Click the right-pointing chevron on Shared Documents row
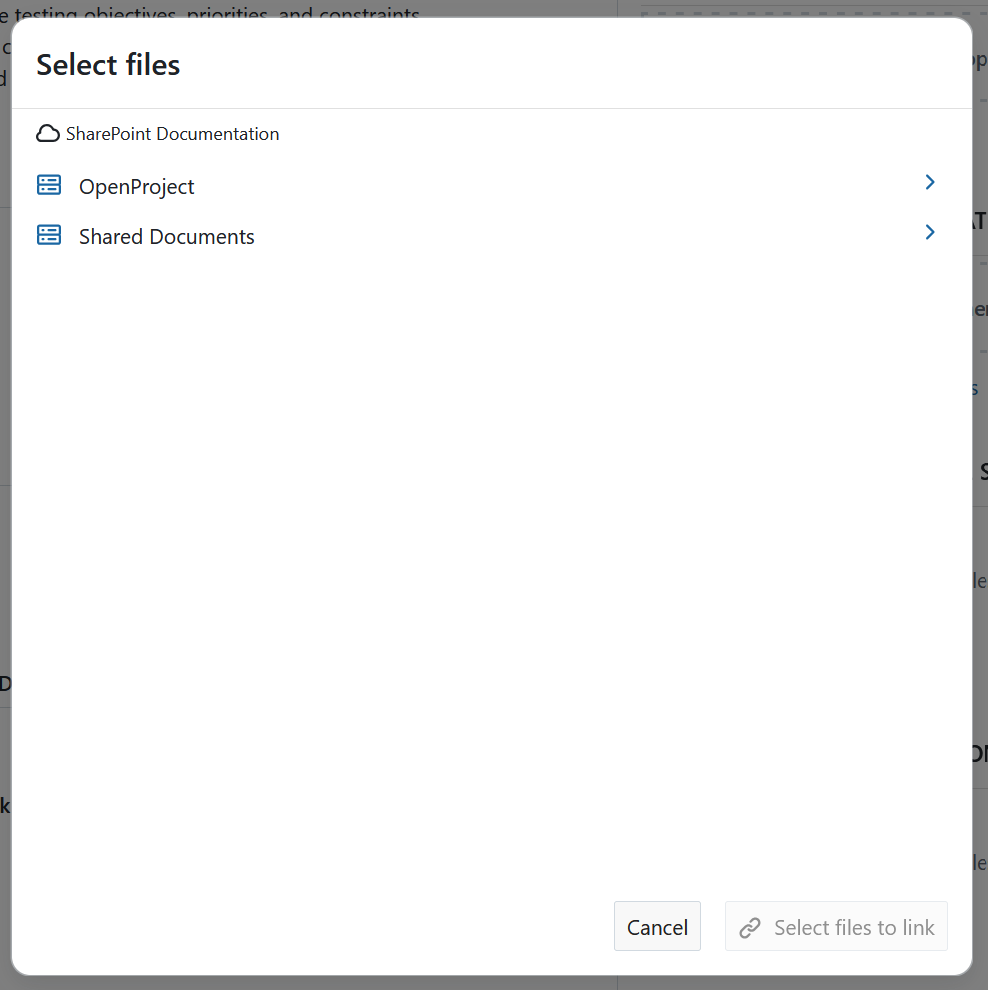The height and width of the screenshot is (990, 988). click(929, 232)
